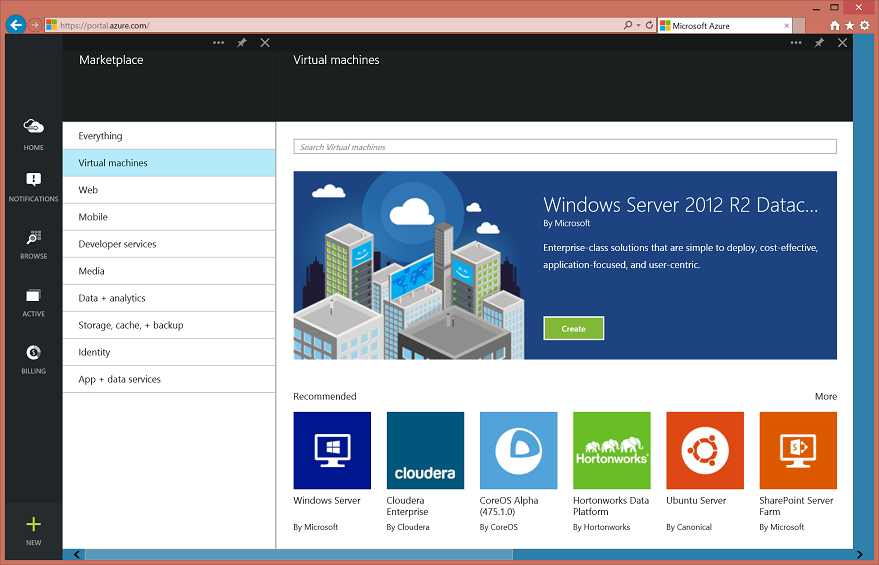Select Virtual machines category
This screenshot has width=879, height=565.
(x=169, y=163)
